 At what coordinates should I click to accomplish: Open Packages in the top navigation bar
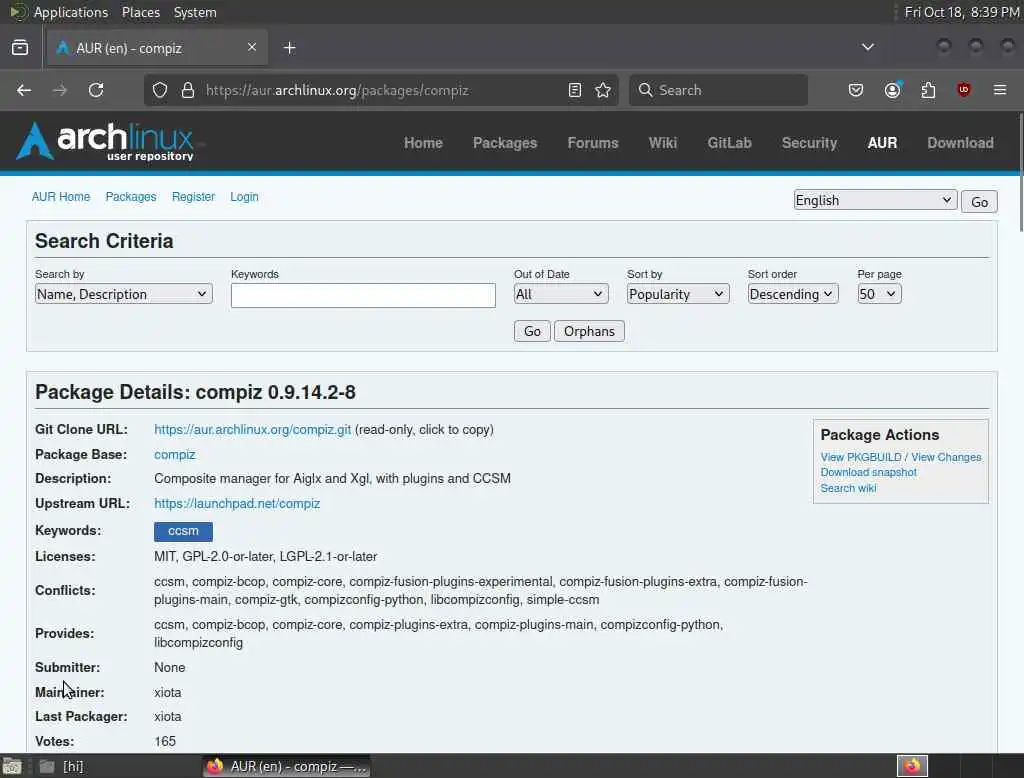505,142
